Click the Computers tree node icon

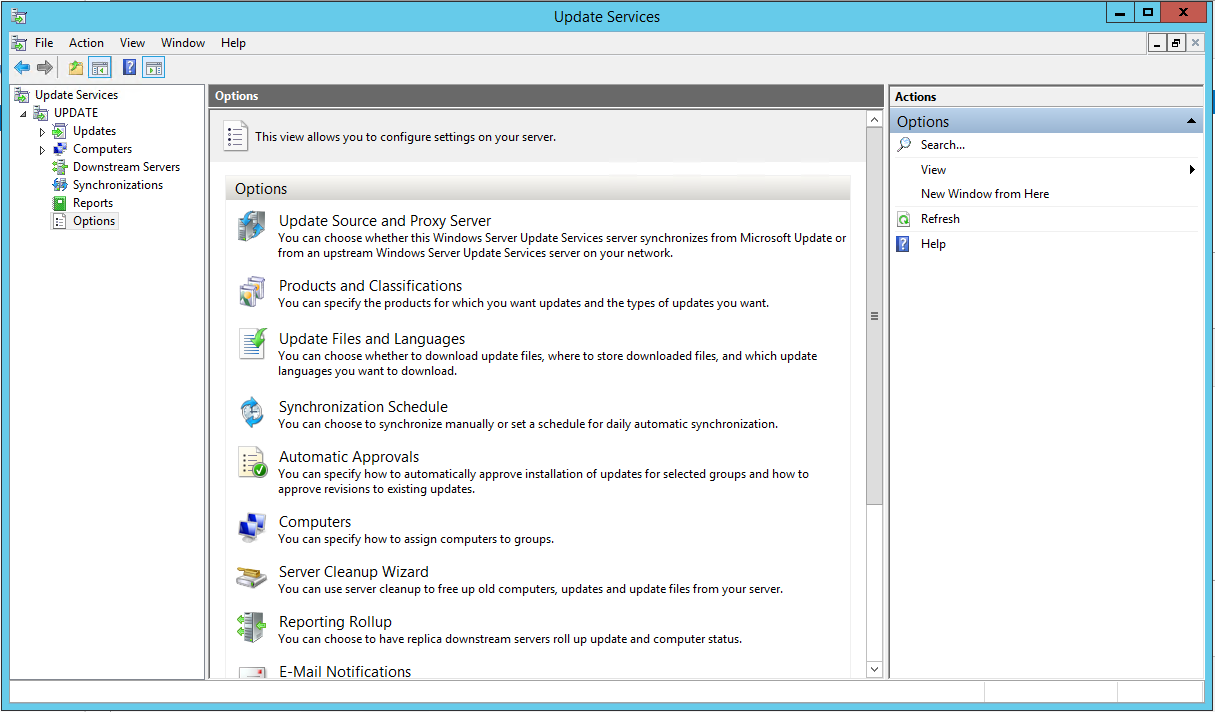pyautogui.click(x=60, y=149)
